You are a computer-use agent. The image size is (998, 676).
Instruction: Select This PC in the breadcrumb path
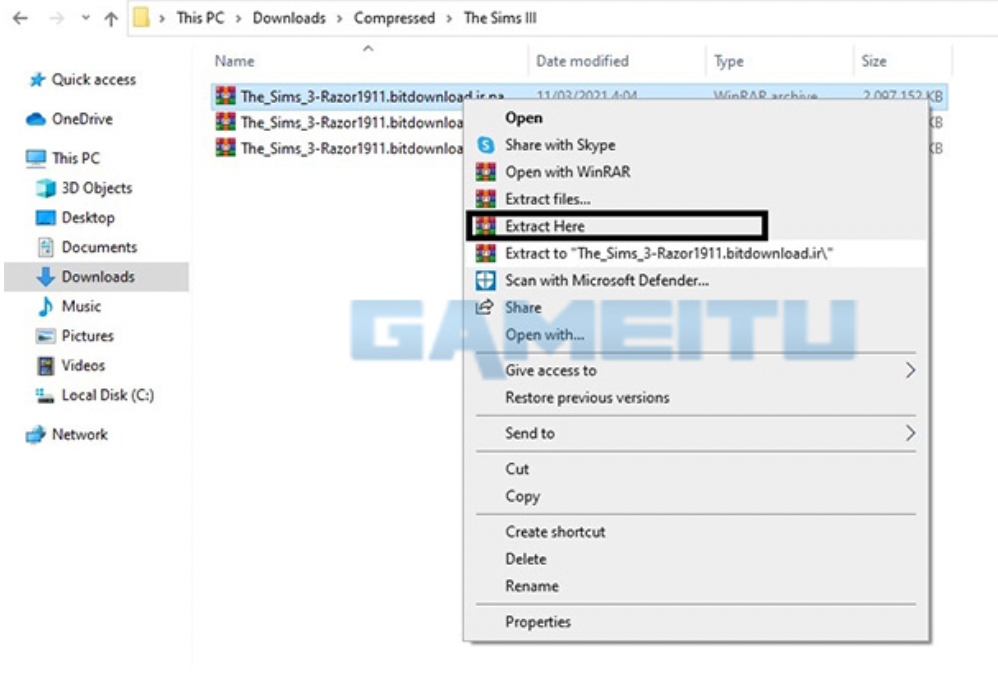[x=200, y=18]
